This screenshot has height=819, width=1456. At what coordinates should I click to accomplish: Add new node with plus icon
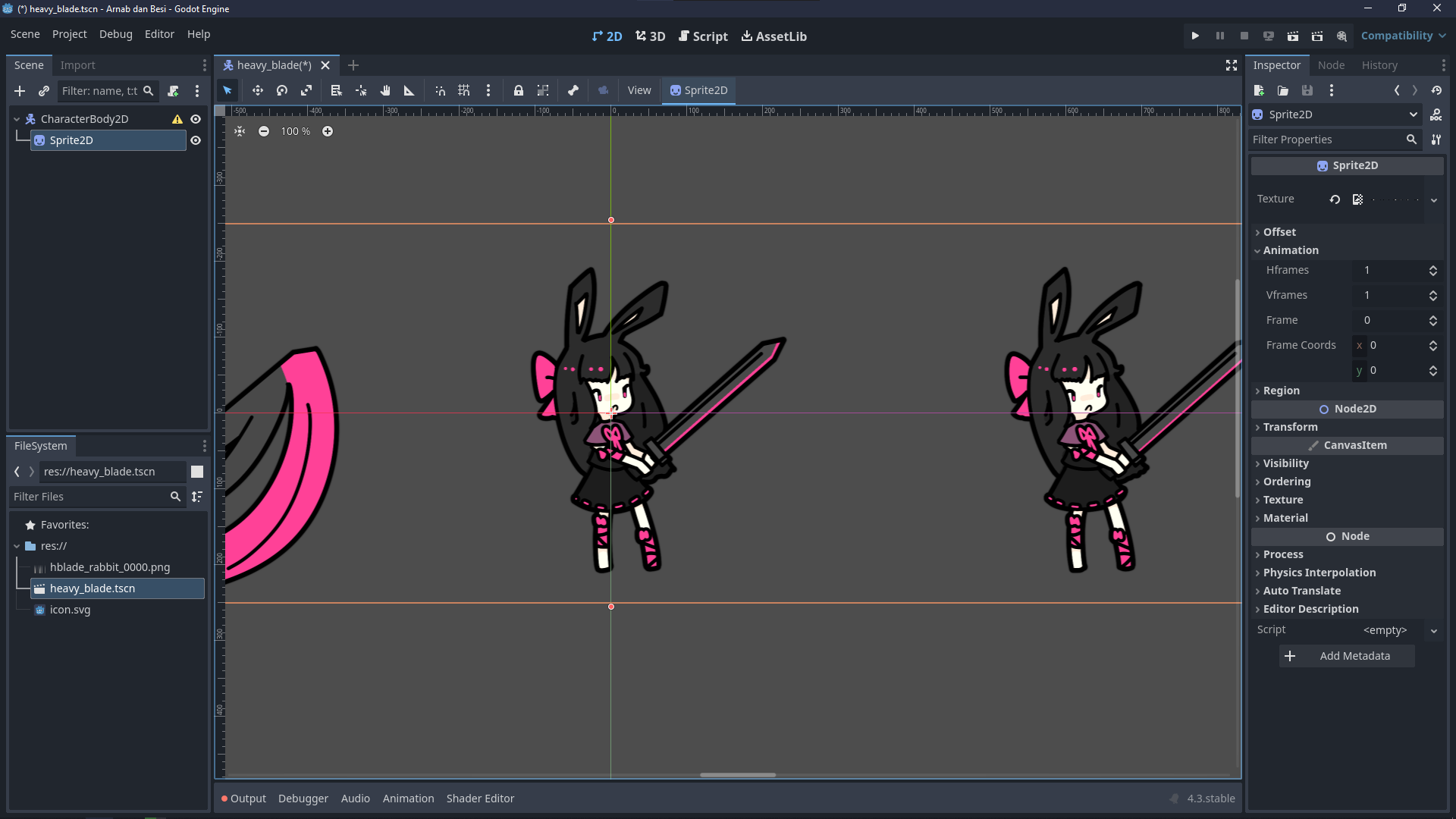point(20,91)
